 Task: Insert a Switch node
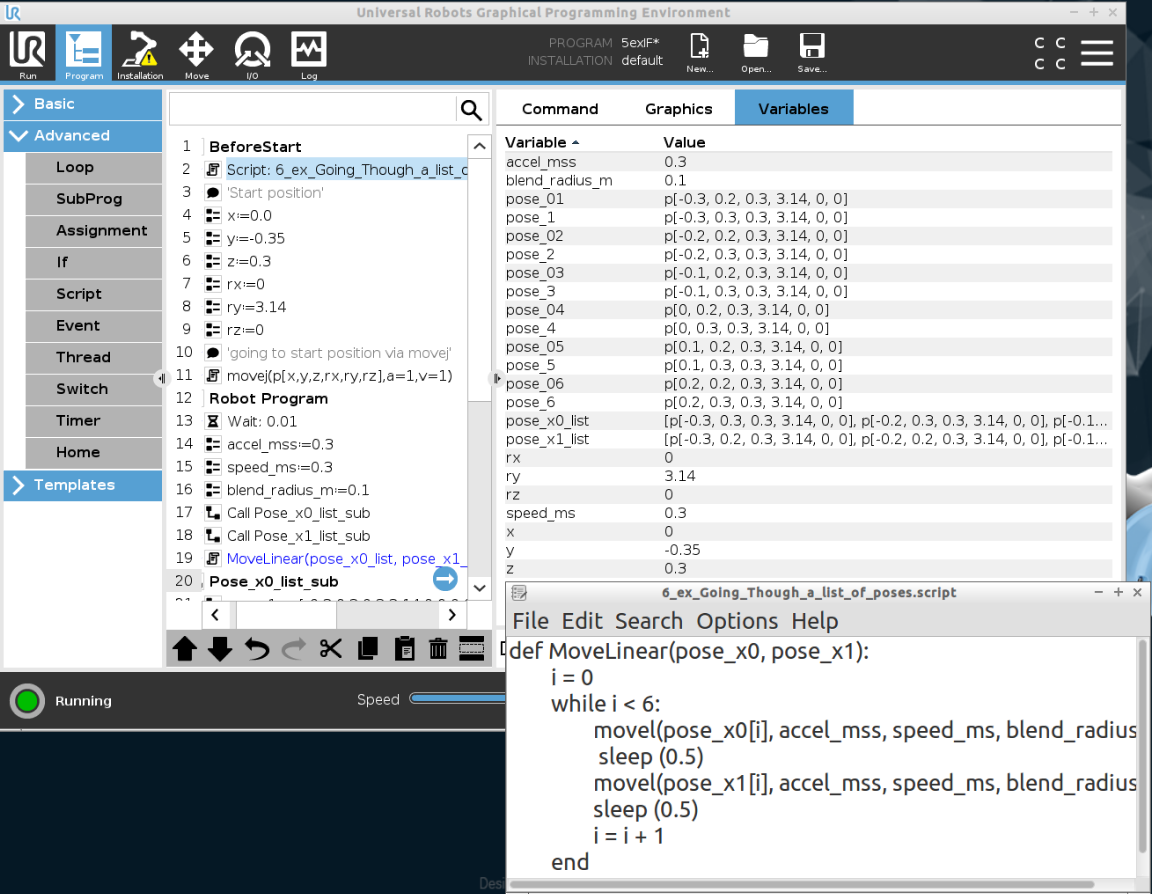coord(93,389)
